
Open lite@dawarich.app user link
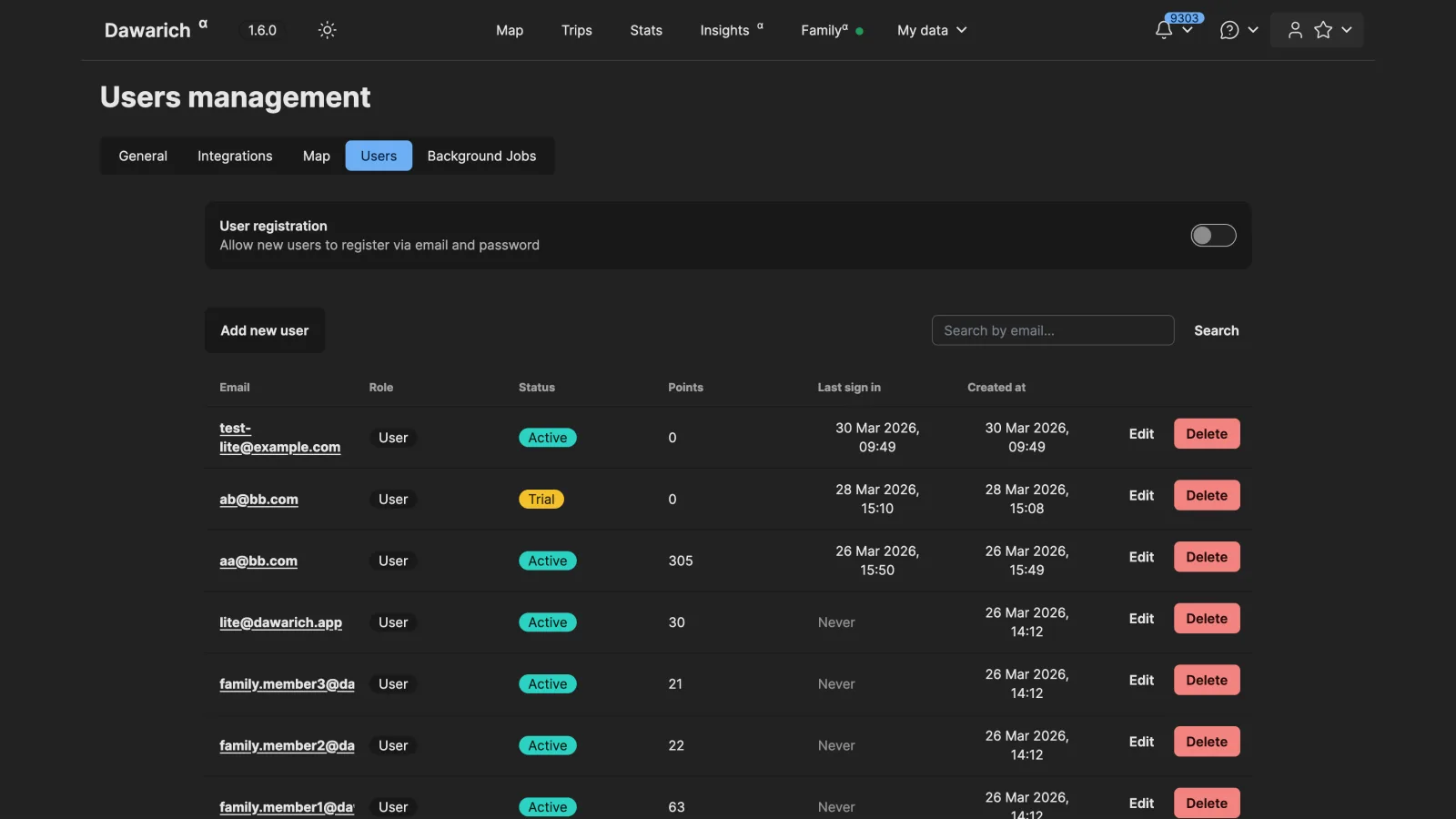click(280, 622)
